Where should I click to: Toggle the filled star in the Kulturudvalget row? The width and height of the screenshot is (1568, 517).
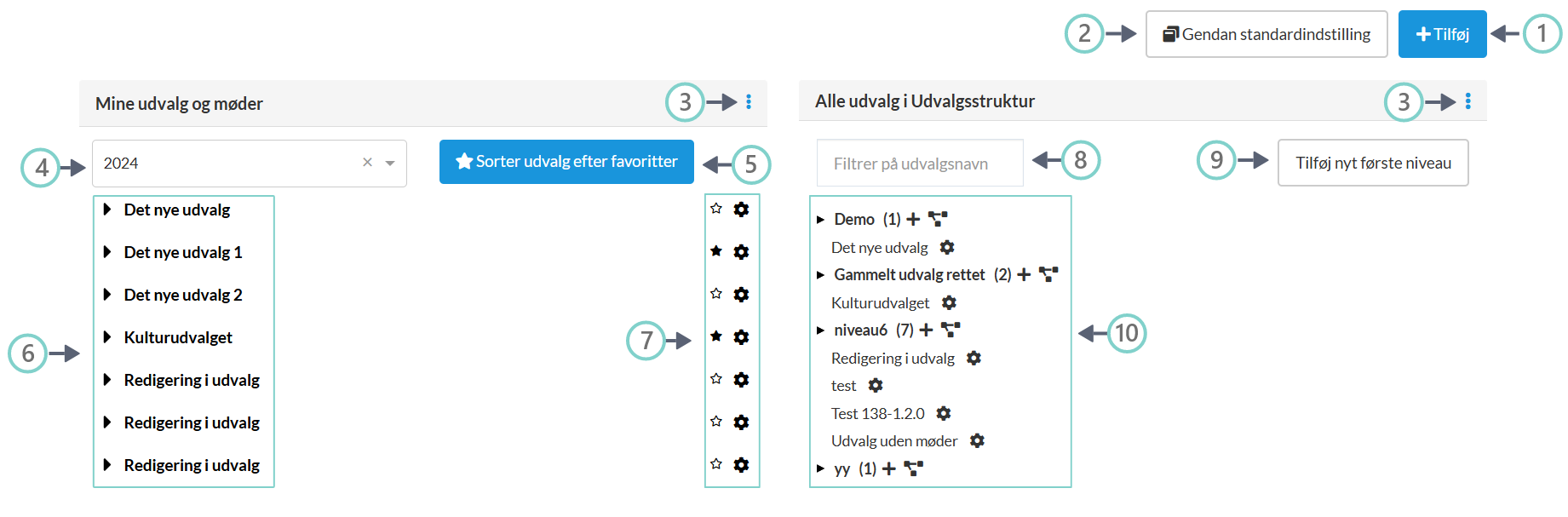tap(716, 336)
